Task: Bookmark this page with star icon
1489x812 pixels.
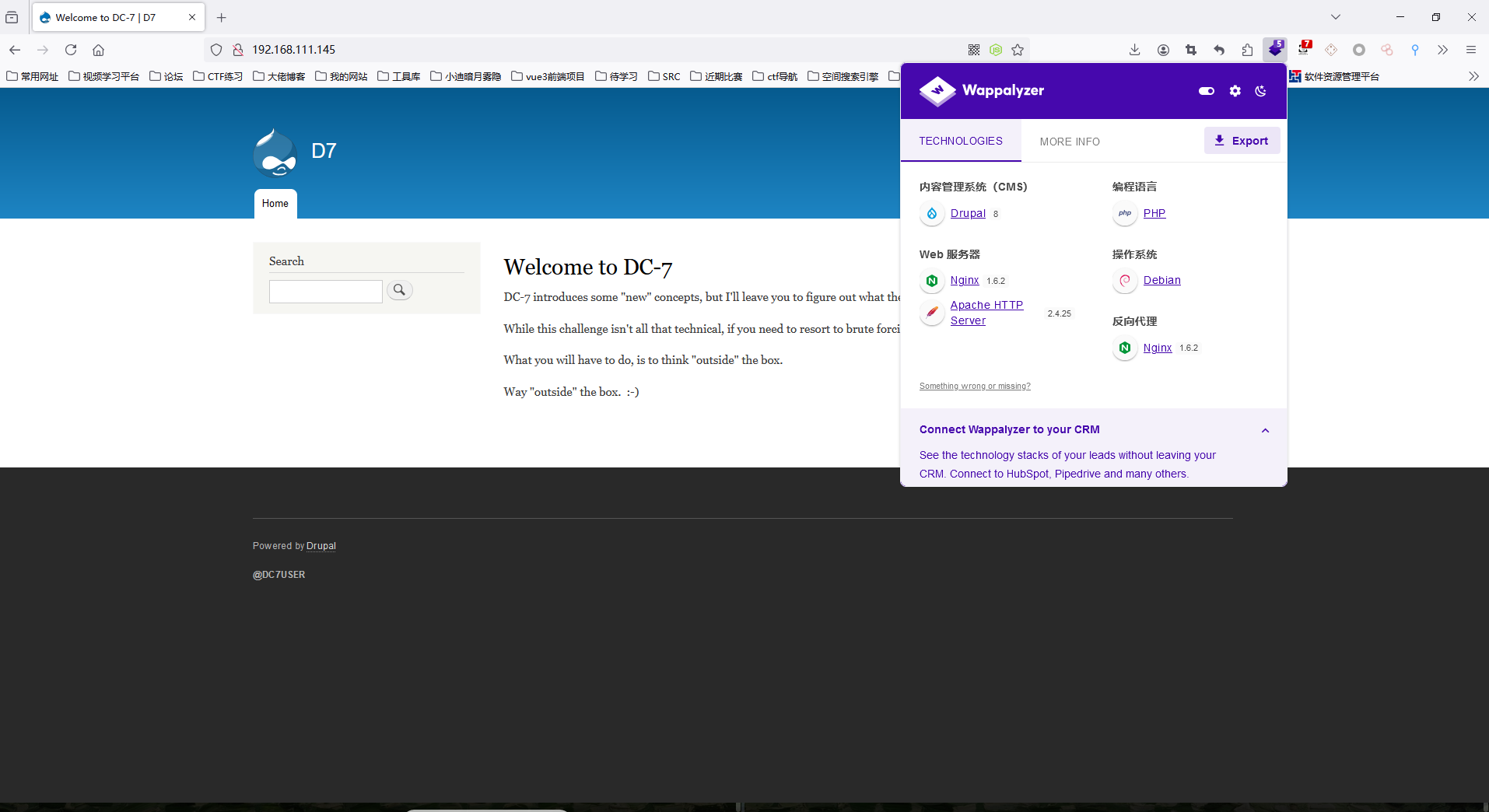Action: pos(1018,50)
